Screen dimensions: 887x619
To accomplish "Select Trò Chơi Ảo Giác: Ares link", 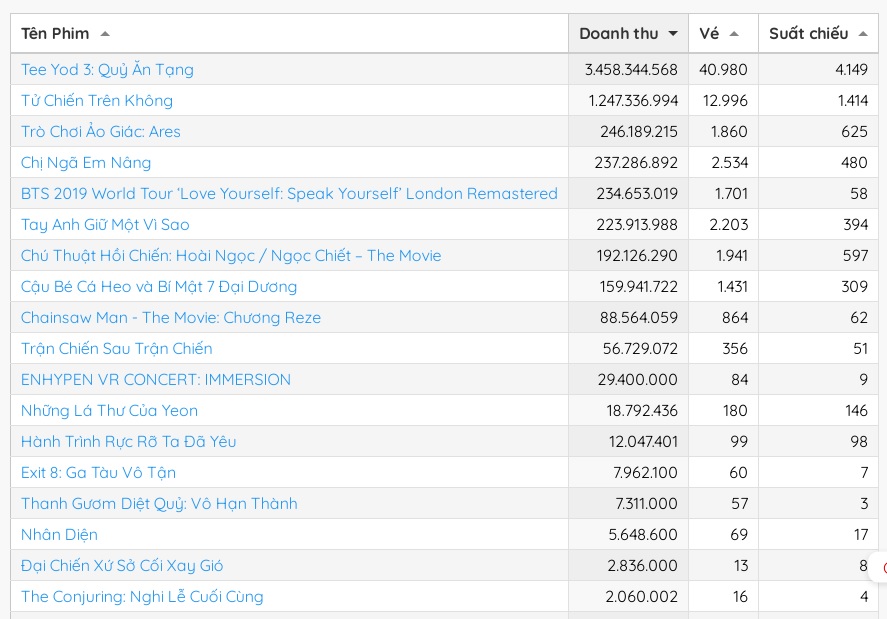I will pos(101,132).
